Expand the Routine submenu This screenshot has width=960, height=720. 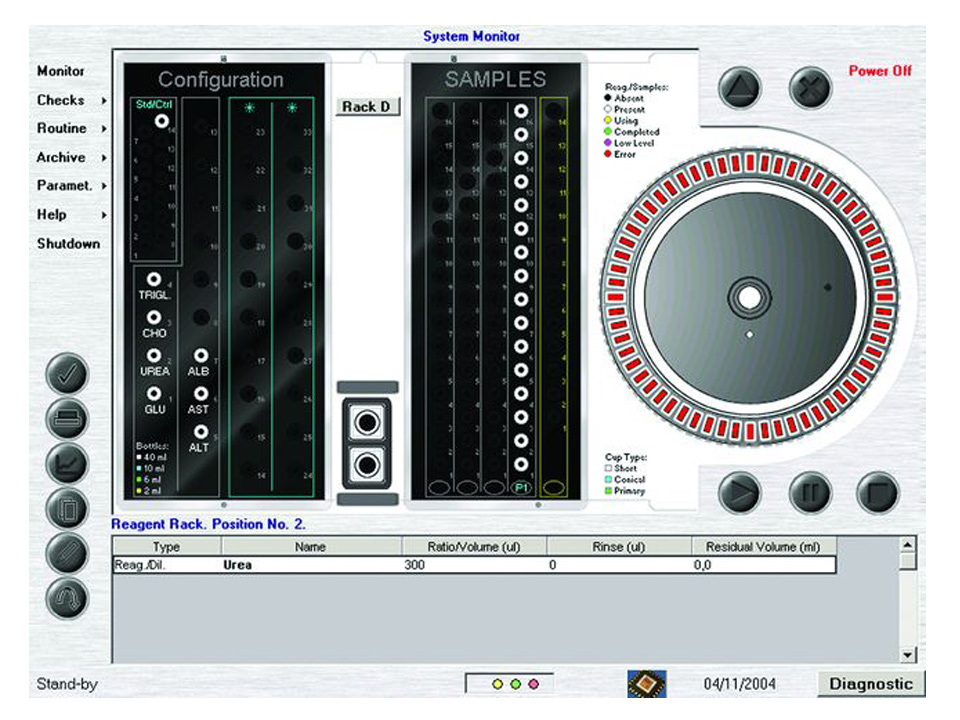click(x=70, y=128)
